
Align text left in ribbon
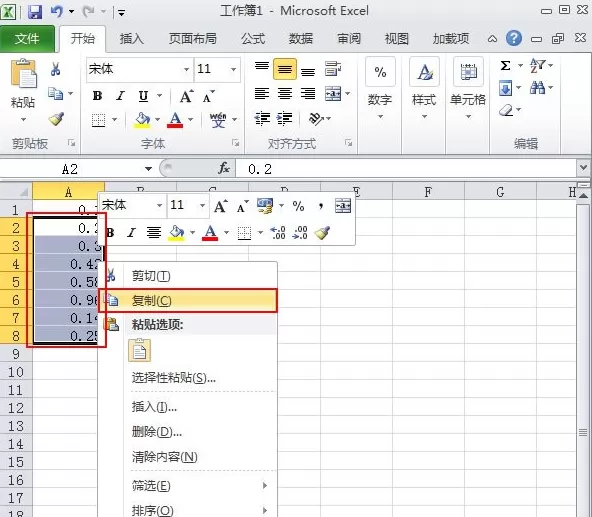coord(262,93)
